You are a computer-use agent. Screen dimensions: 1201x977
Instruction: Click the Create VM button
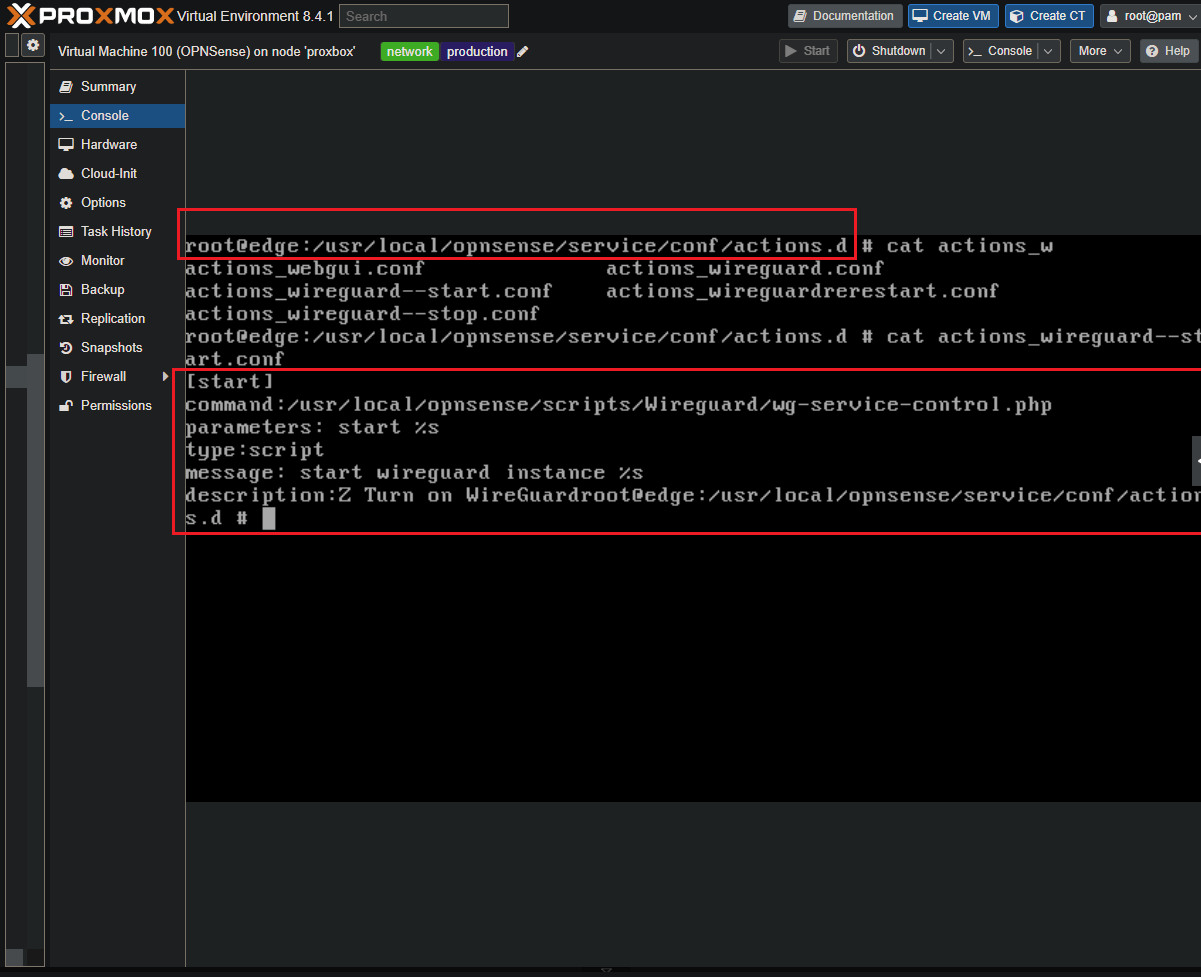pyautogui.click(x=953, y=16)
